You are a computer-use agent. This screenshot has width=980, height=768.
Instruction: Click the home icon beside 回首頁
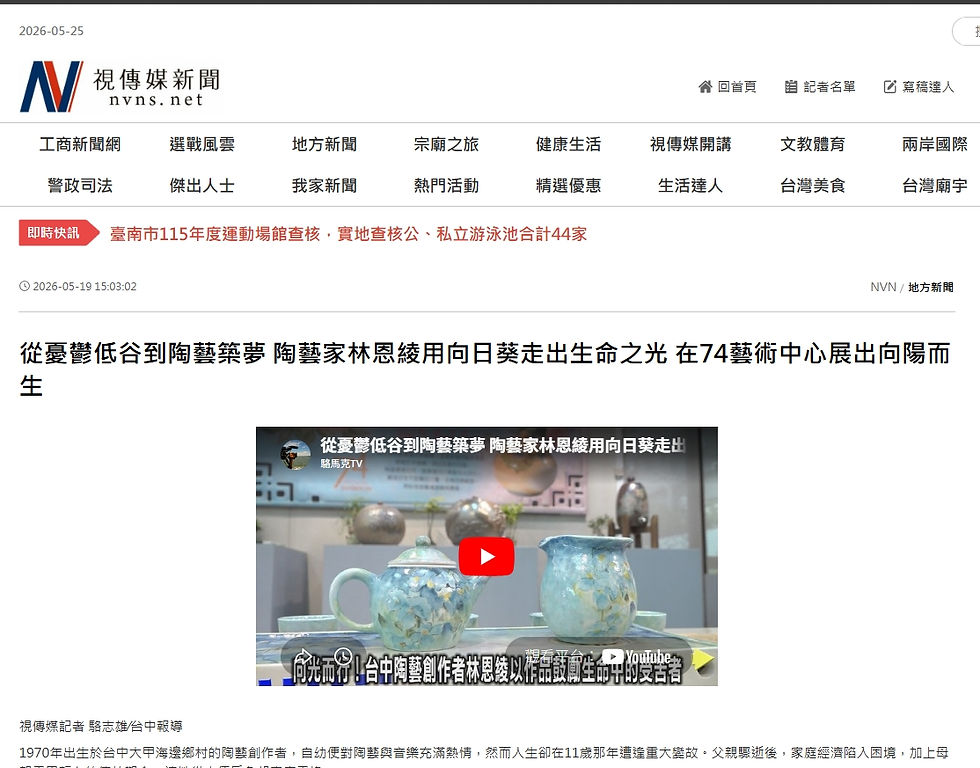tap(705, 87)
